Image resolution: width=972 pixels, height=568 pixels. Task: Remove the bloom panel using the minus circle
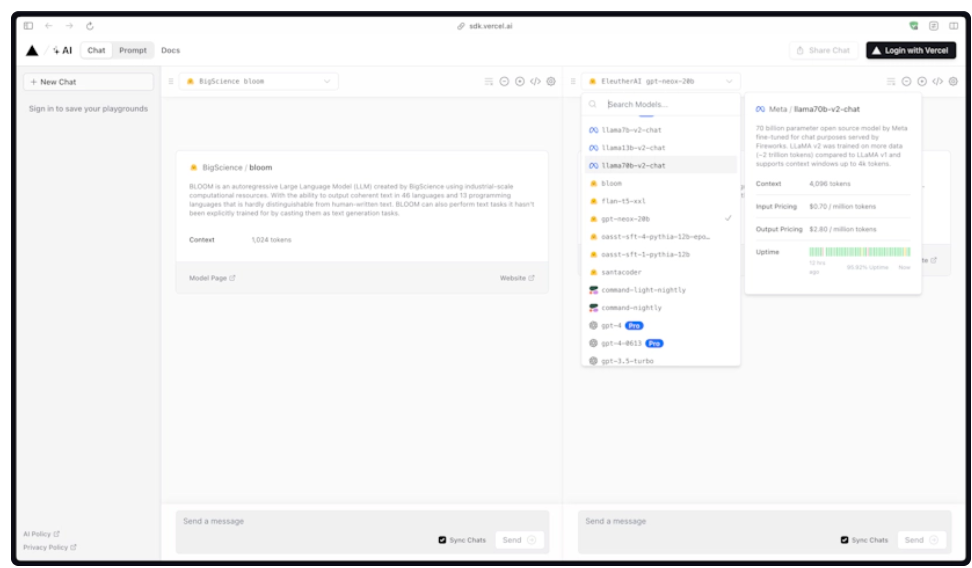504,81
